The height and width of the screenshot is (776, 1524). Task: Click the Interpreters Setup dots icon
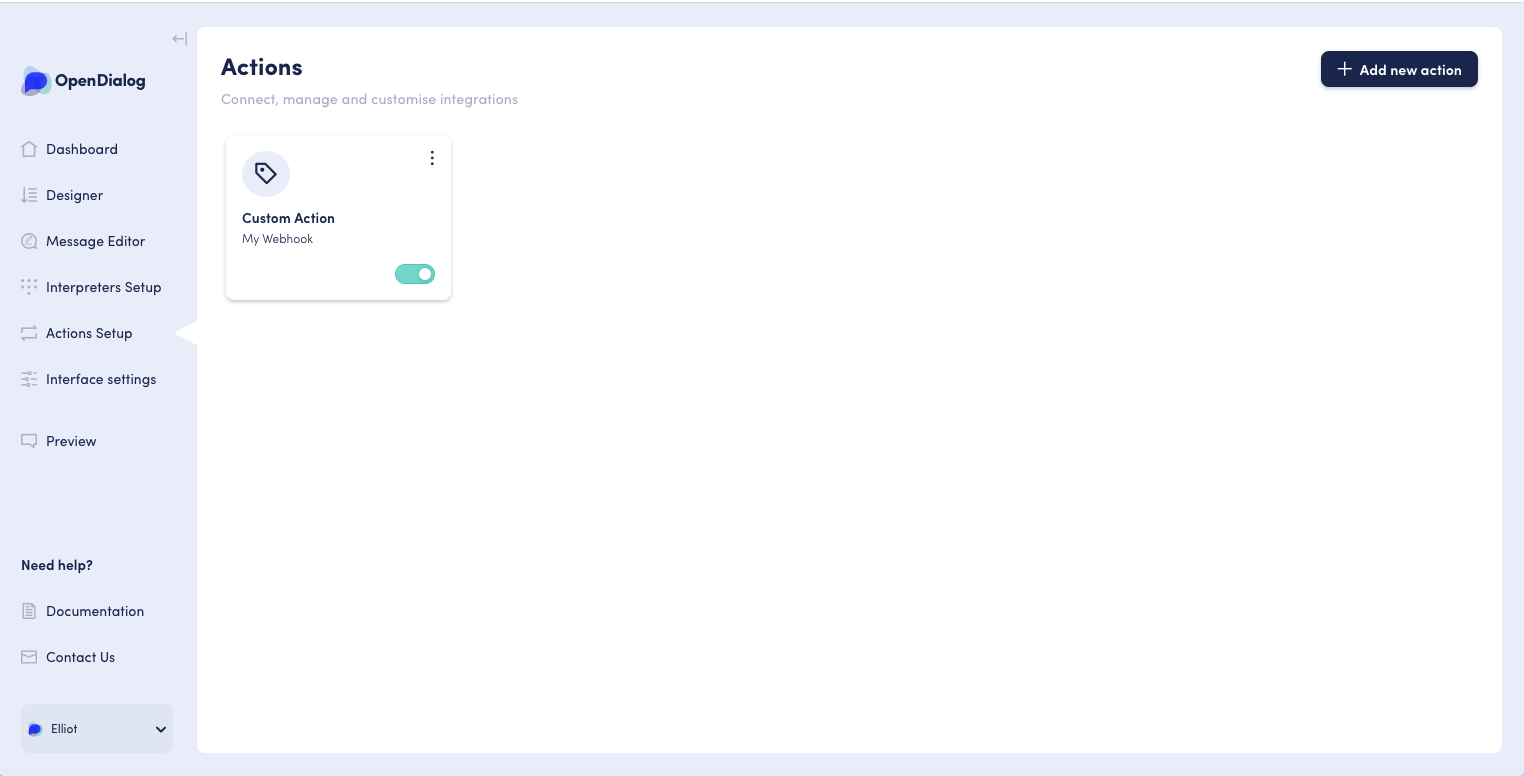pos(29,287)
